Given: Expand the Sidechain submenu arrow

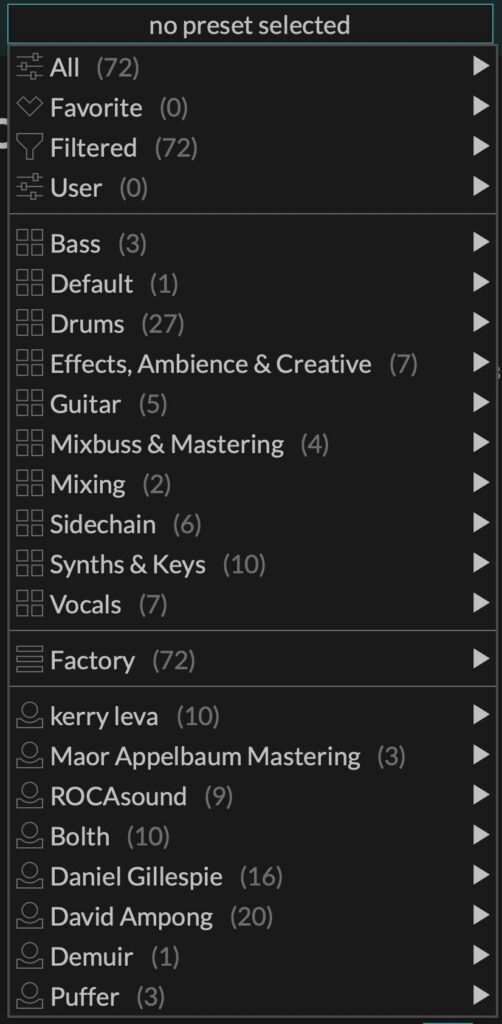Looking at the screenshot, I should 480,523.
